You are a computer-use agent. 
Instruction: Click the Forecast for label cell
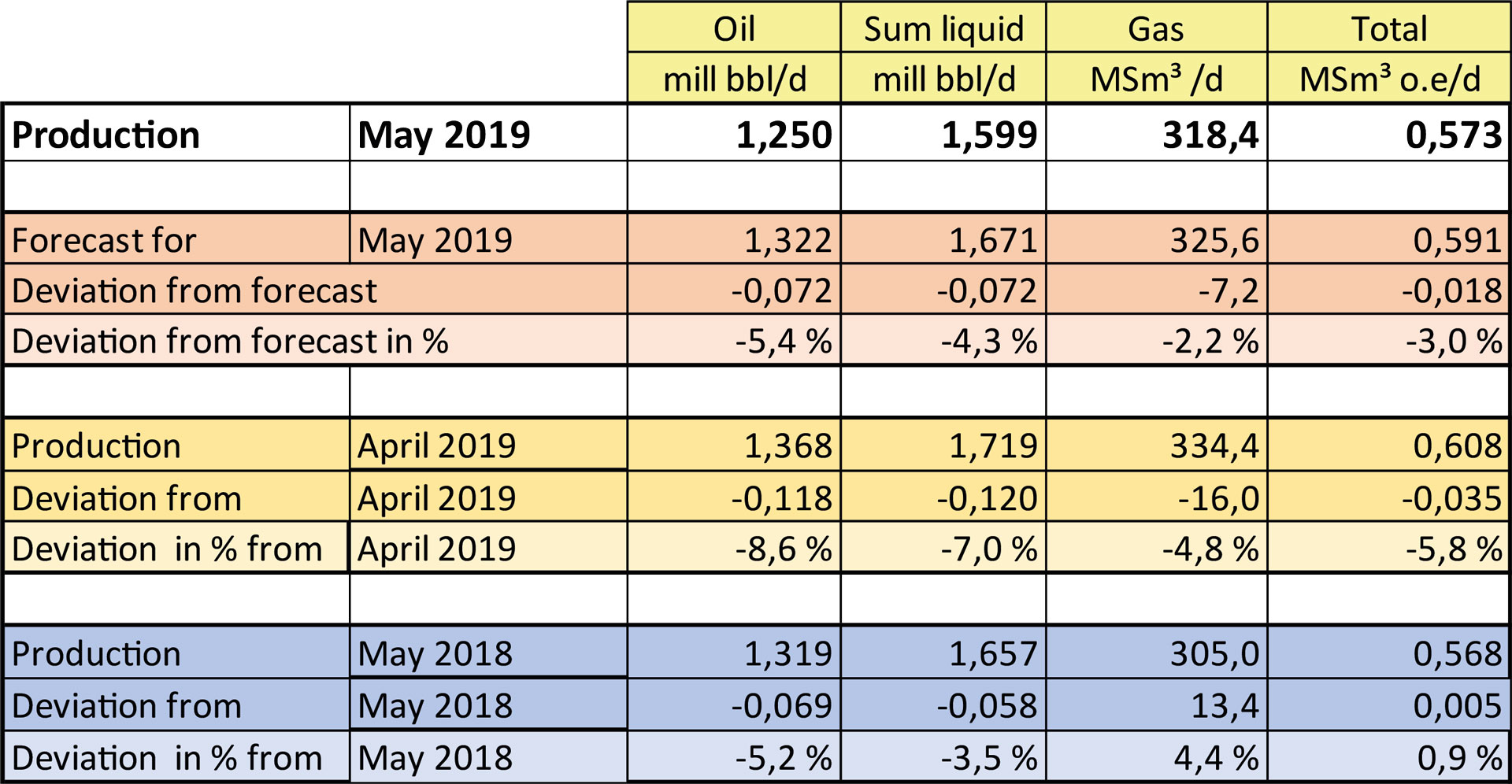(x=104, y=240)
